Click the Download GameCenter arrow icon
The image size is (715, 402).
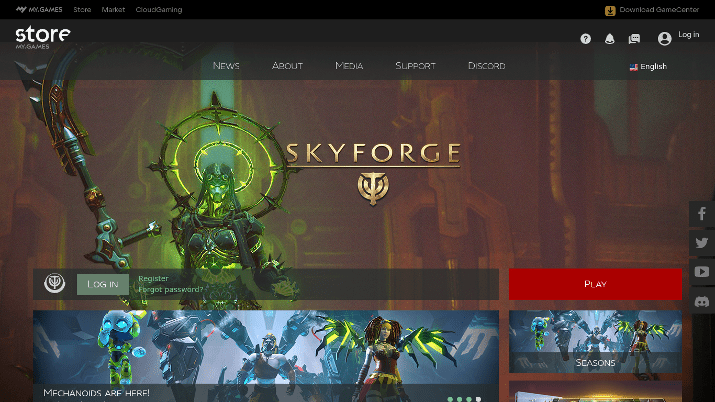click(x=610, y=10)
